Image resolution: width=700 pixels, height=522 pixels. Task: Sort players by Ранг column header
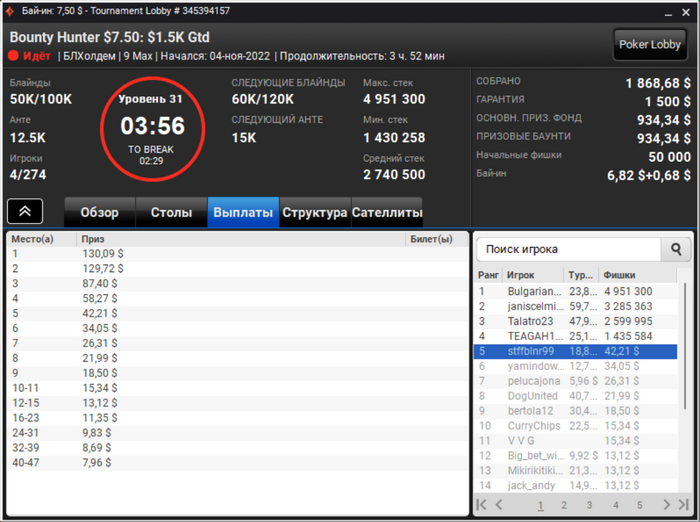[x=488, y=275]
